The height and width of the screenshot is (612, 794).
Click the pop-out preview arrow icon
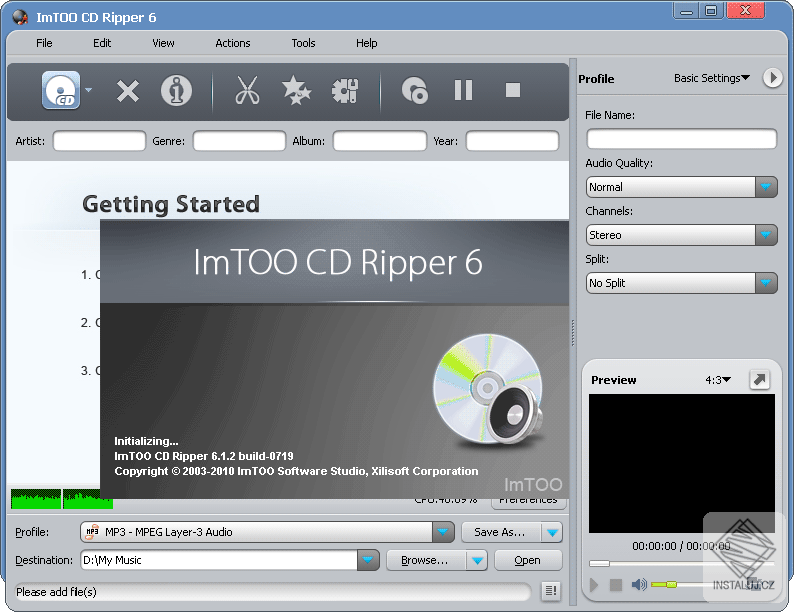(x=759, y=379)
